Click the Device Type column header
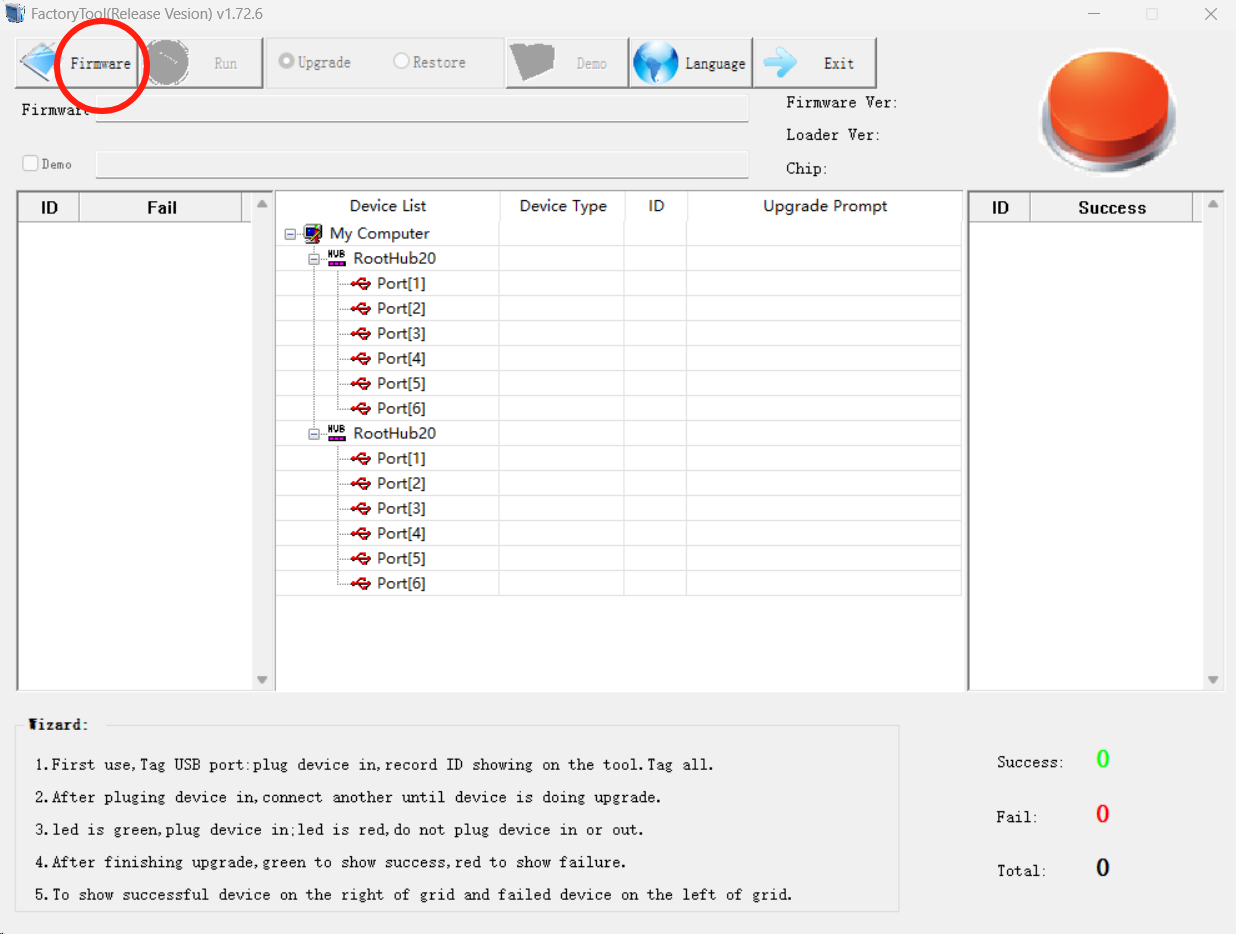Viewport: 1236px width, 934px height. click(562, 206)
